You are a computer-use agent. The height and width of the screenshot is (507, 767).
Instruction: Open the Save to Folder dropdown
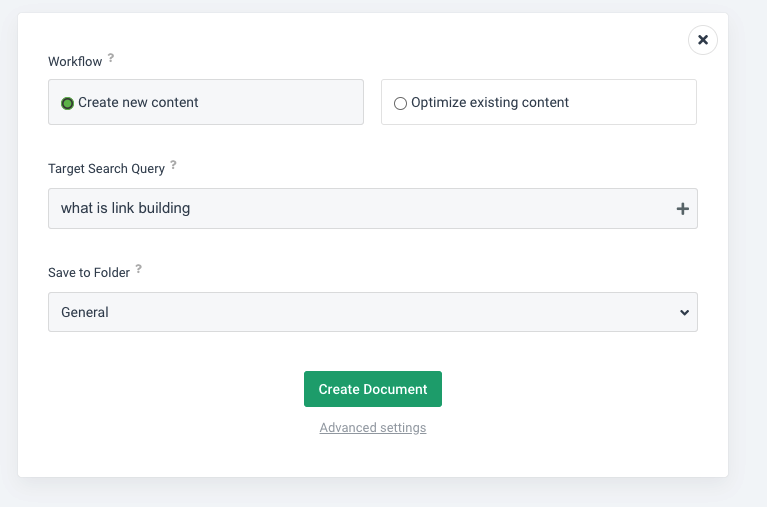pos(372,312)
